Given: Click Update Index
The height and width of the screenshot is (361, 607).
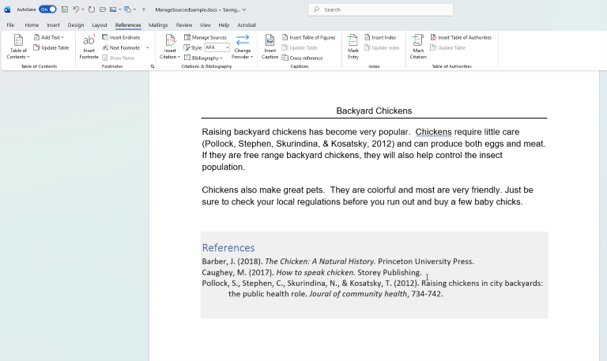Looking at the screenshot, I should point(382,48).
